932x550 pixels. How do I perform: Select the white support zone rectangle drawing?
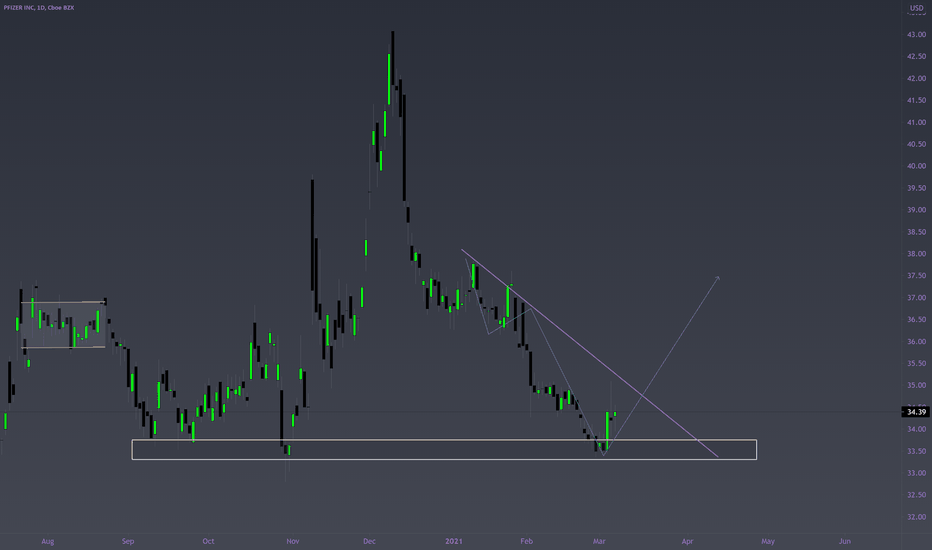[444, 450]
